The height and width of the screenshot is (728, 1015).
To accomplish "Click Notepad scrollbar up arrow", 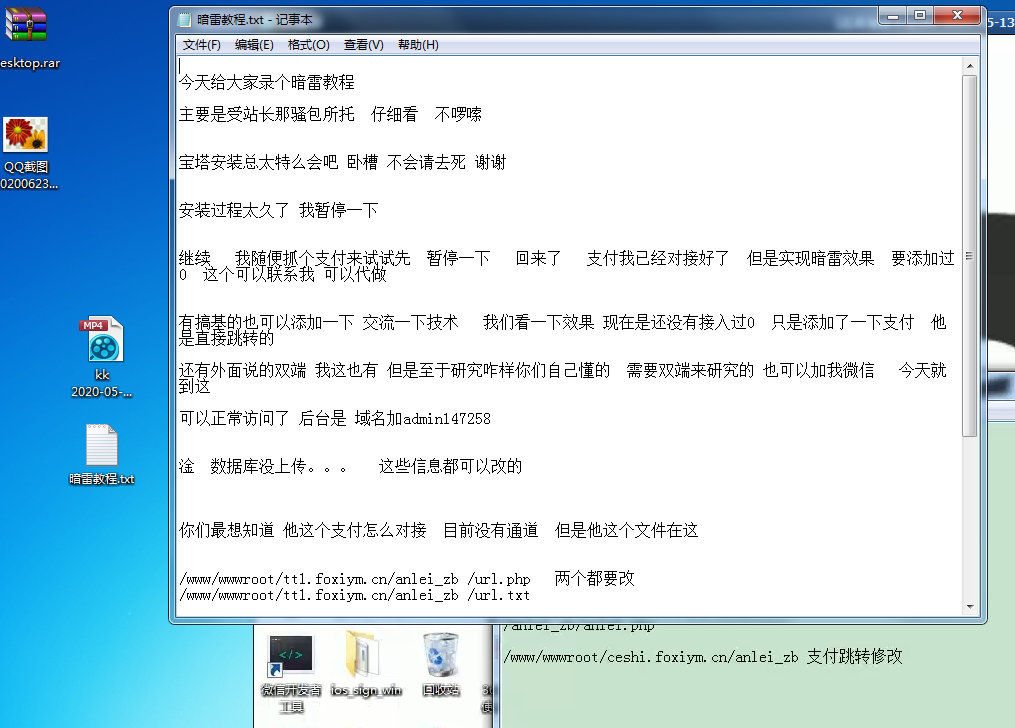I will (x=970, y=66).
